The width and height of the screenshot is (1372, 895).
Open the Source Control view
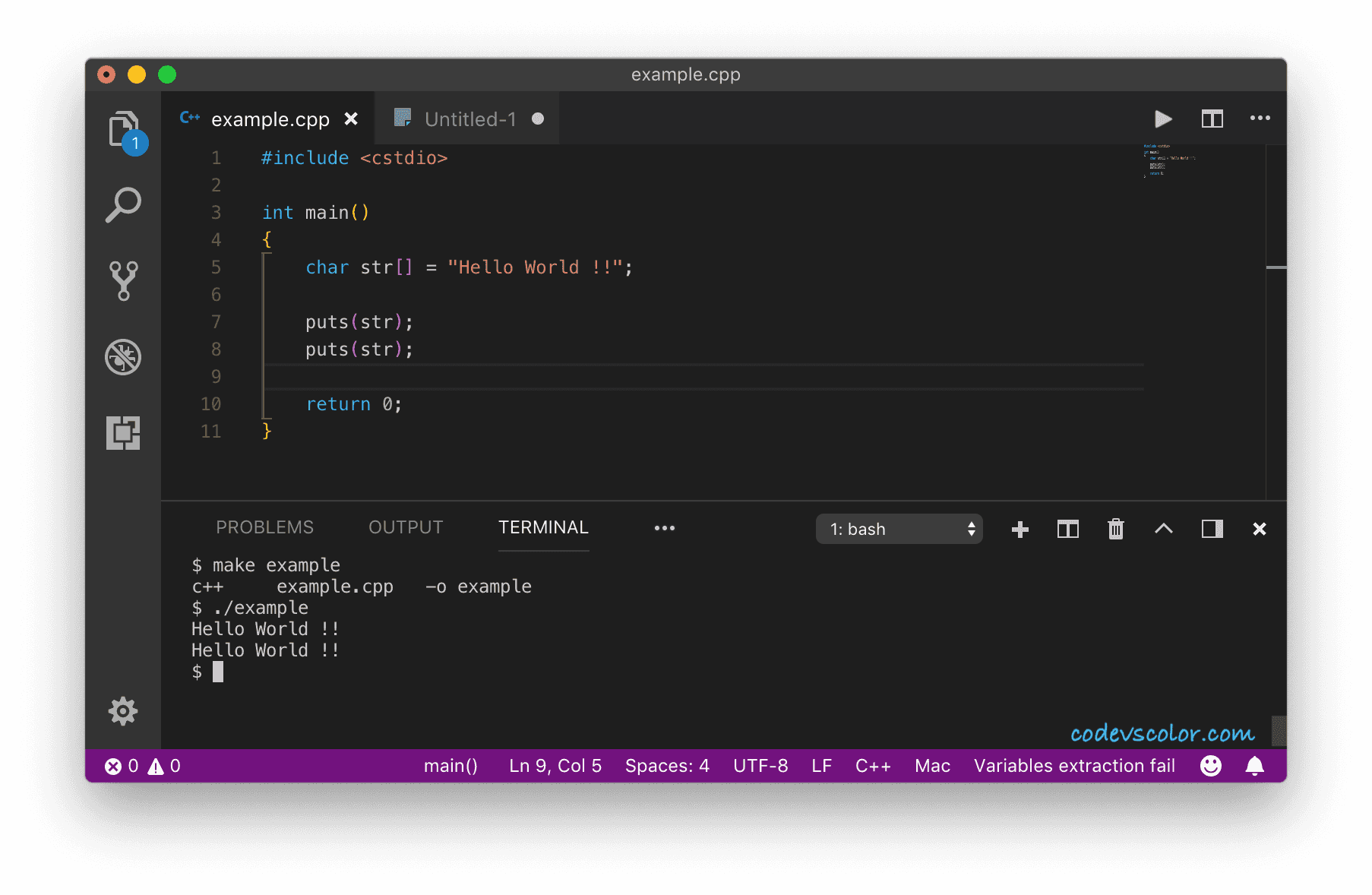coord(123,281)
